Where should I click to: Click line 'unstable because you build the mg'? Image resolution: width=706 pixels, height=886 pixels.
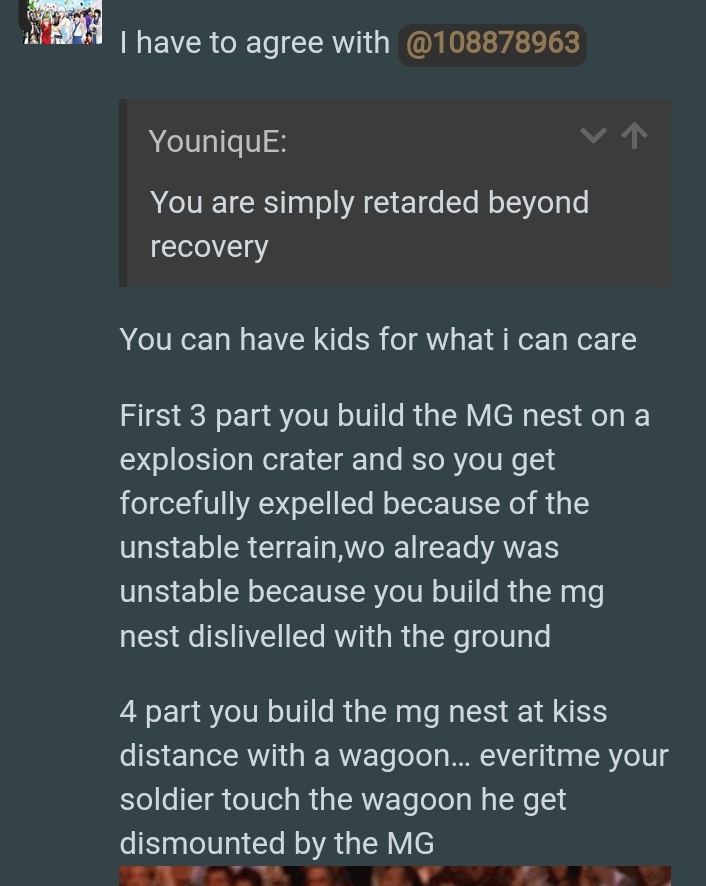pos(362,592)
